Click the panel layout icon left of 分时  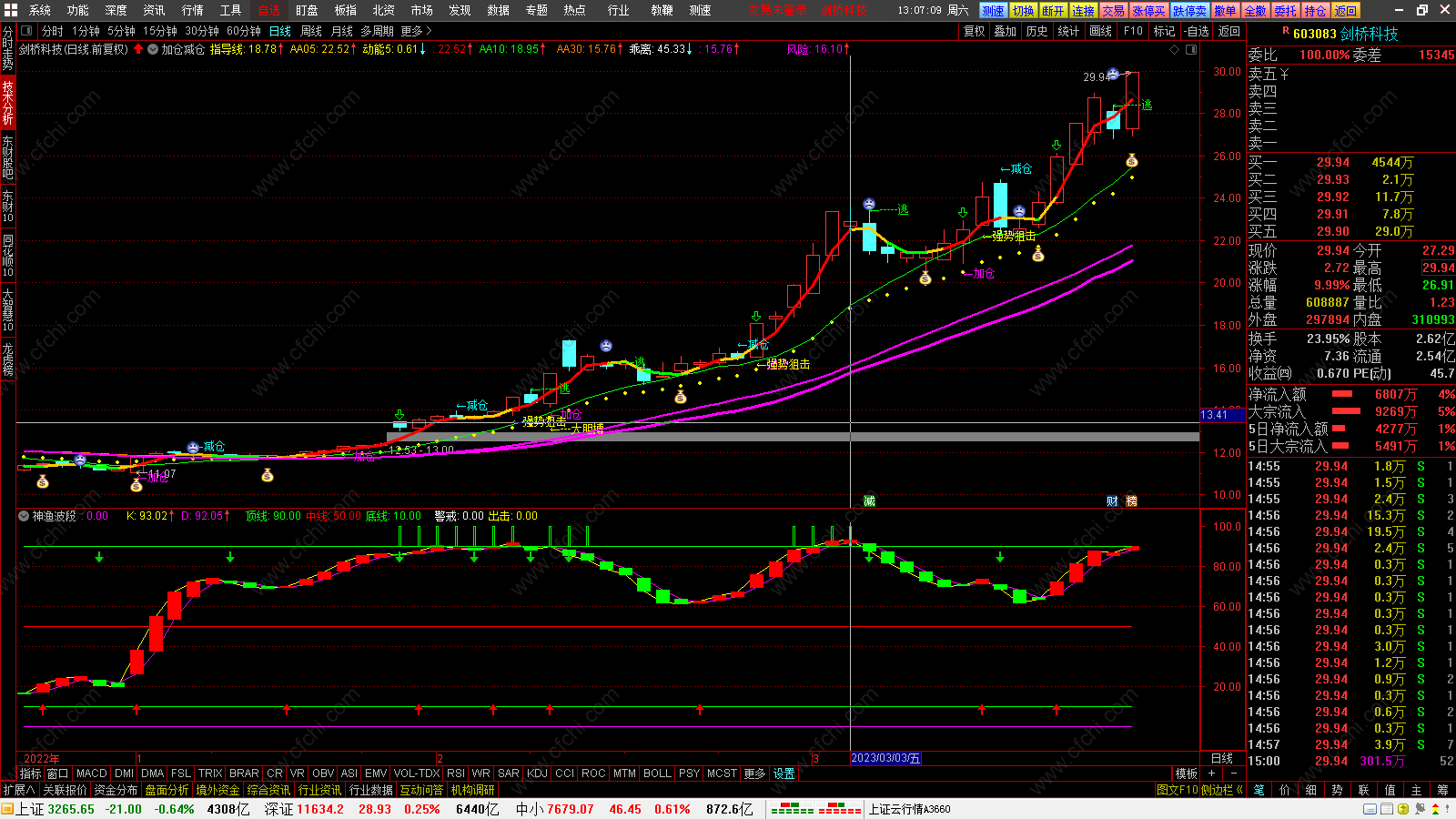coord(26,31)
